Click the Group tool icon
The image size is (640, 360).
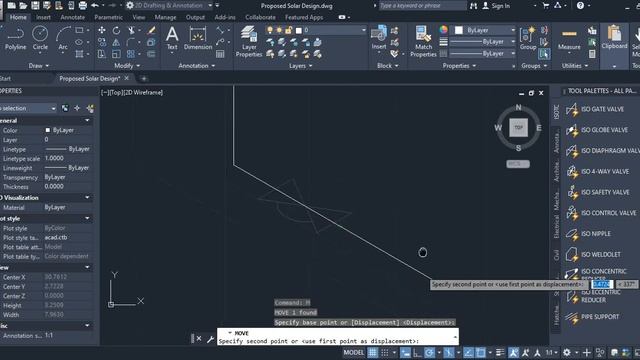point(527,38)
